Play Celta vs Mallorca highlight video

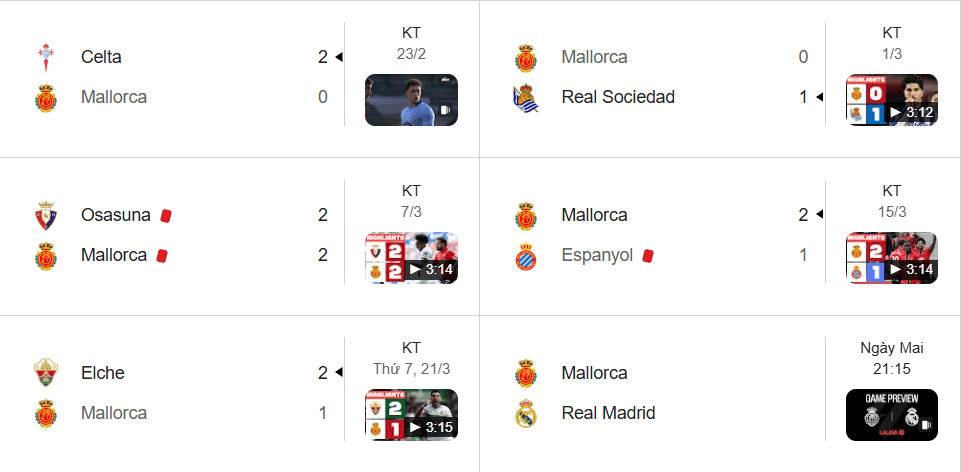[411, 100]
